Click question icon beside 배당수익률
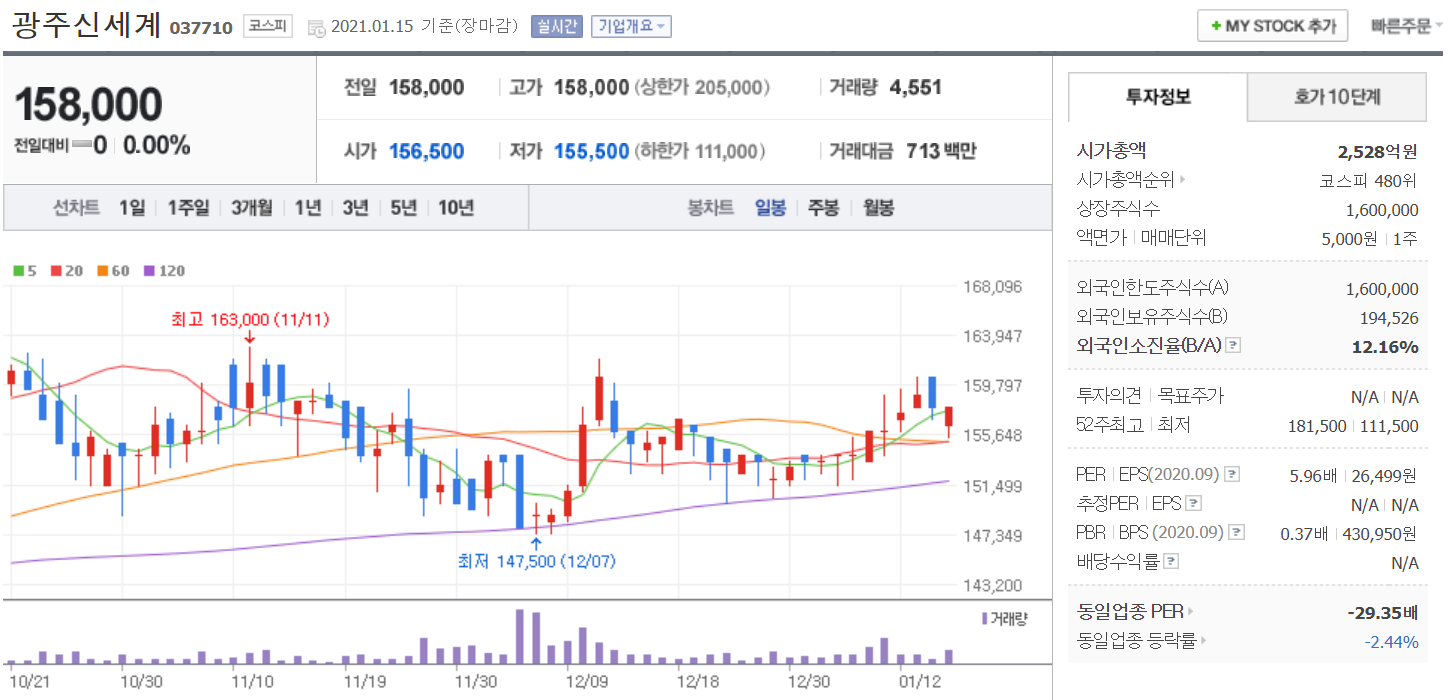Image resolution: width=1453 pixels, height=700 pixels. [x=1171, y=562]
